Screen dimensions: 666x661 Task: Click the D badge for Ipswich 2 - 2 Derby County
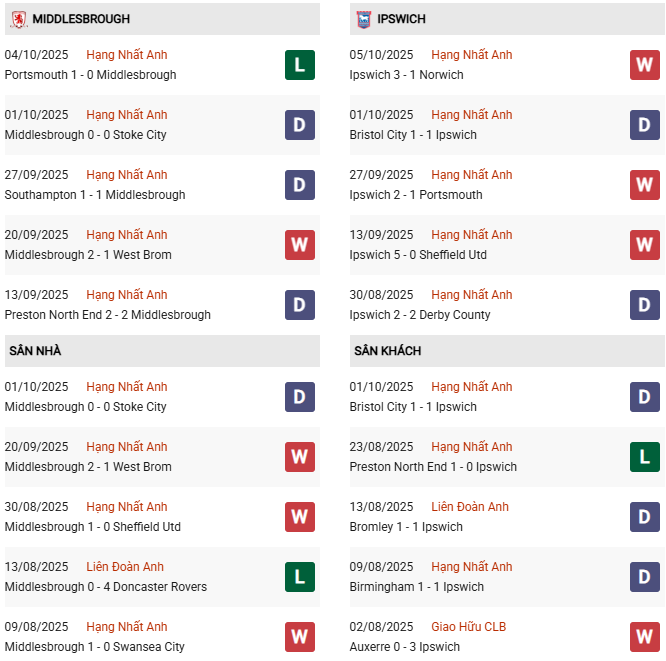pyautogui.click(x=645, y=305)
